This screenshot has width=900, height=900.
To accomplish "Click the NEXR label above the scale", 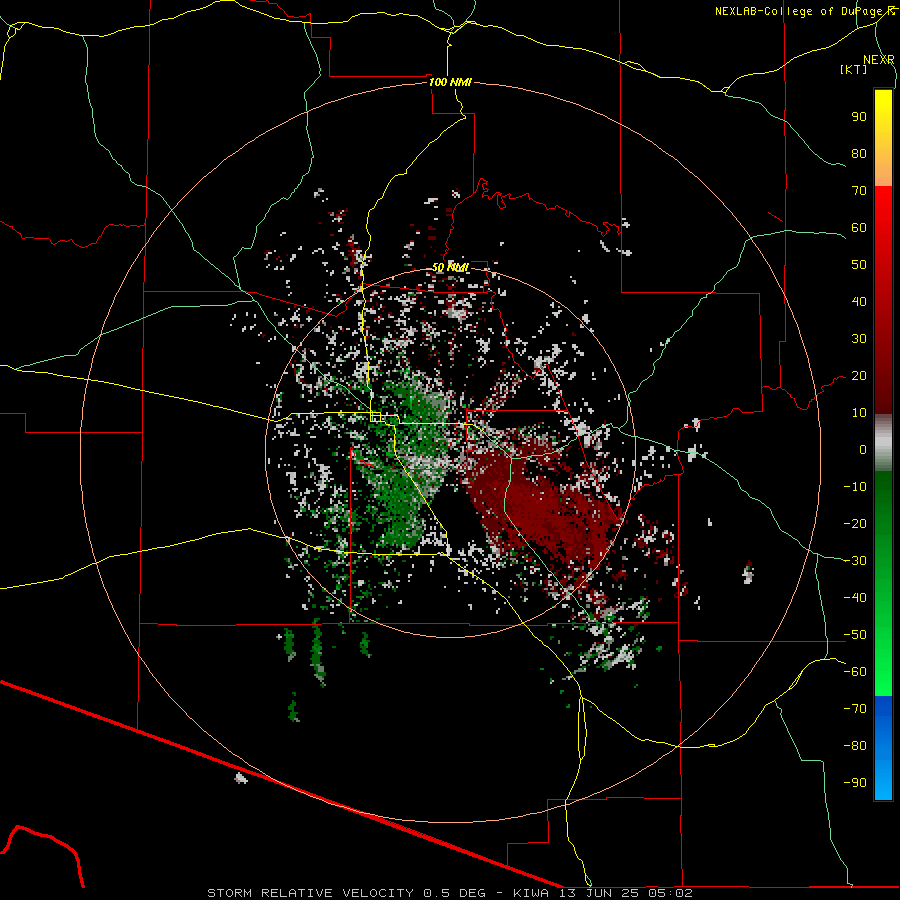I will pos(879,60).
